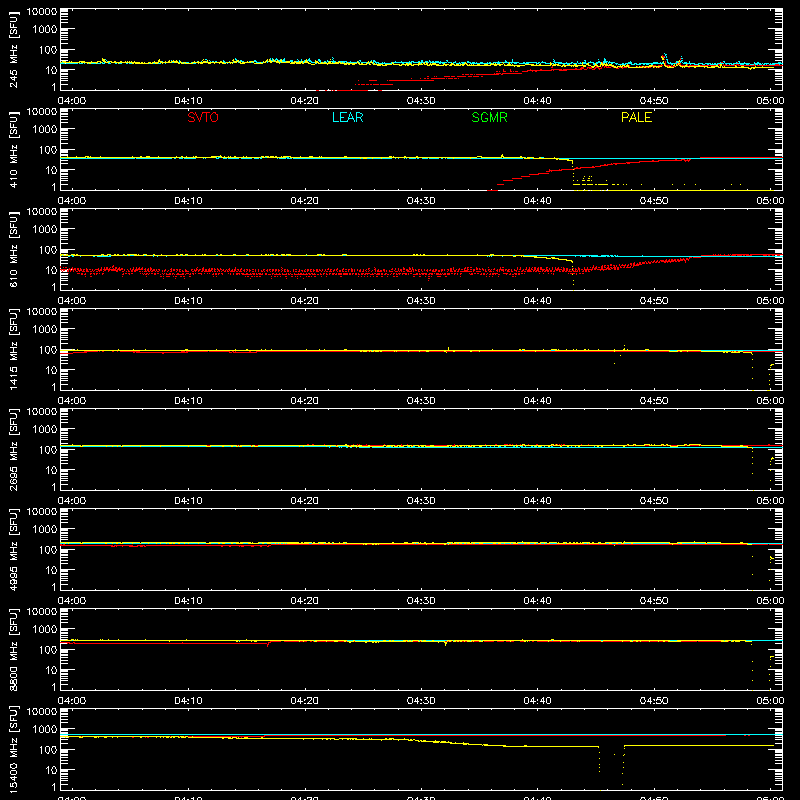Viewport: 800px width, 800px height.
Task: Click 04:50 label below the 8800 MHz plot
Action: tap(654, 701)
